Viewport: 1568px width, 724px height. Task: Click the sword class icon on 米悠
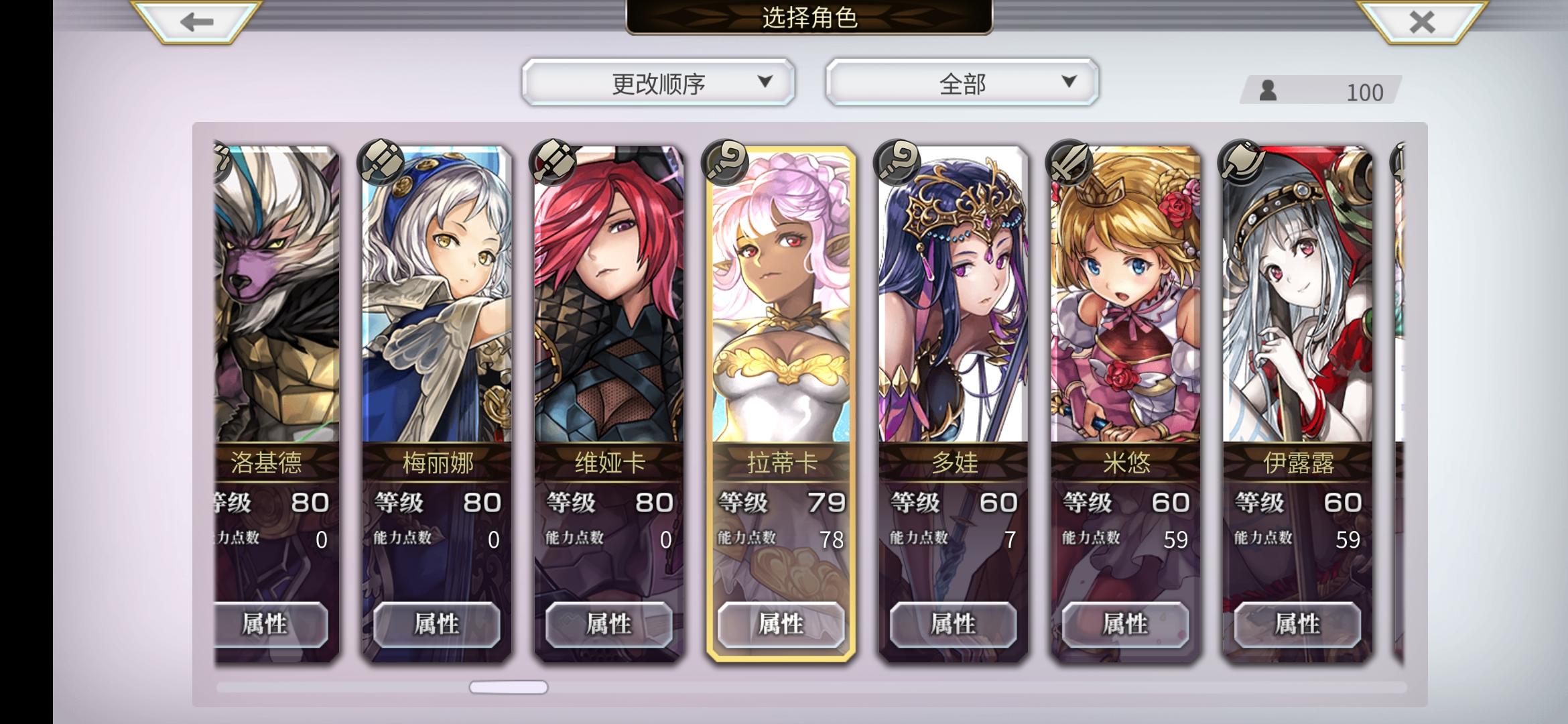[1069, 163]
